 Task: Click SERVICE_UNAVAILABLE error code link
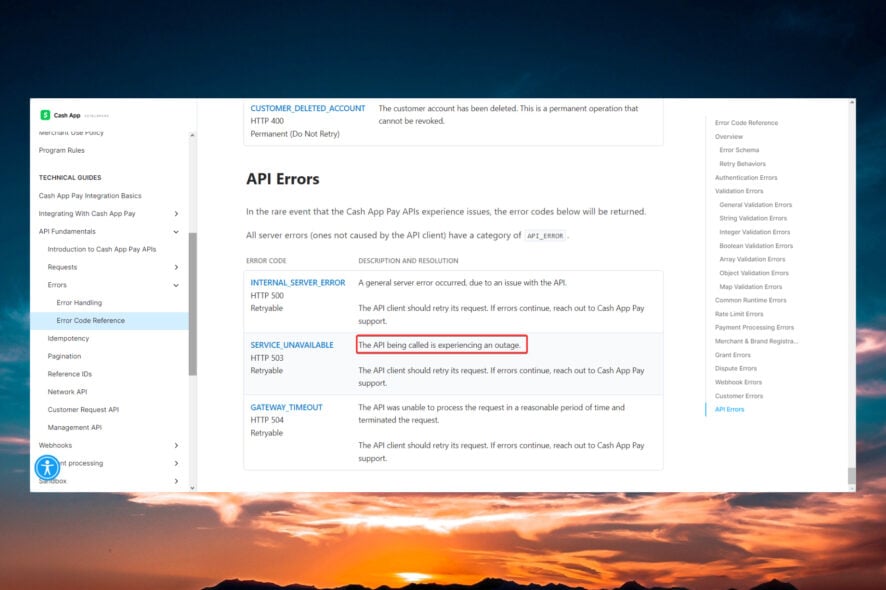pos(292,345)
